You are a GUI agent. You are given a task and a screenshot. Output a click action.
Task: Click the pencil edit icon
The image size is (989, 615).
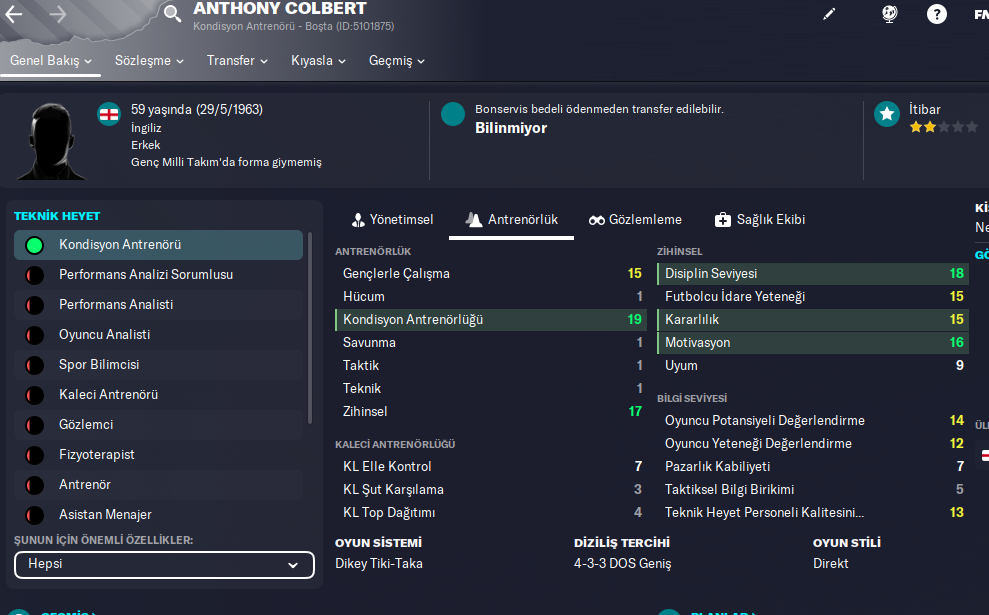coord(829,14)
